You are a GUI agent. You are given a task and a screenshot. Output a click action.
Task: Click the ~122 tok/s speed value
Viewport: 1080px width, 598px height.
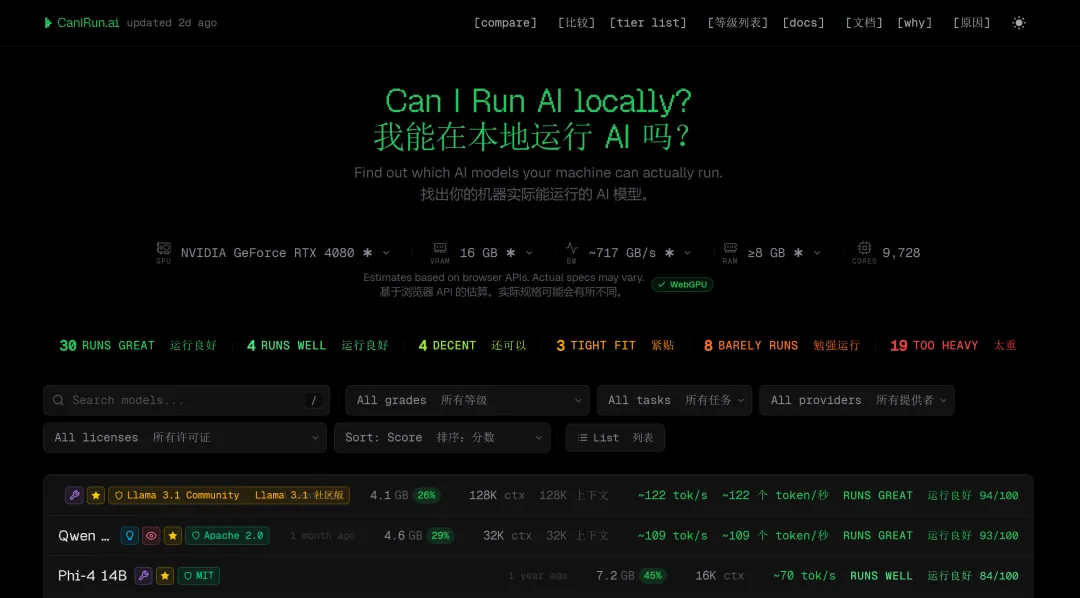point(672,495)
